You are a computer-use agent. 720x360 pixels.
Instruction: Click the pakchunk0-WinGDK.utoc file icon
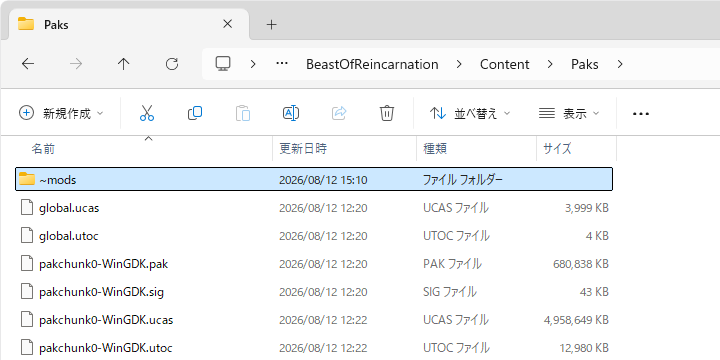click(x=28, y=348)
